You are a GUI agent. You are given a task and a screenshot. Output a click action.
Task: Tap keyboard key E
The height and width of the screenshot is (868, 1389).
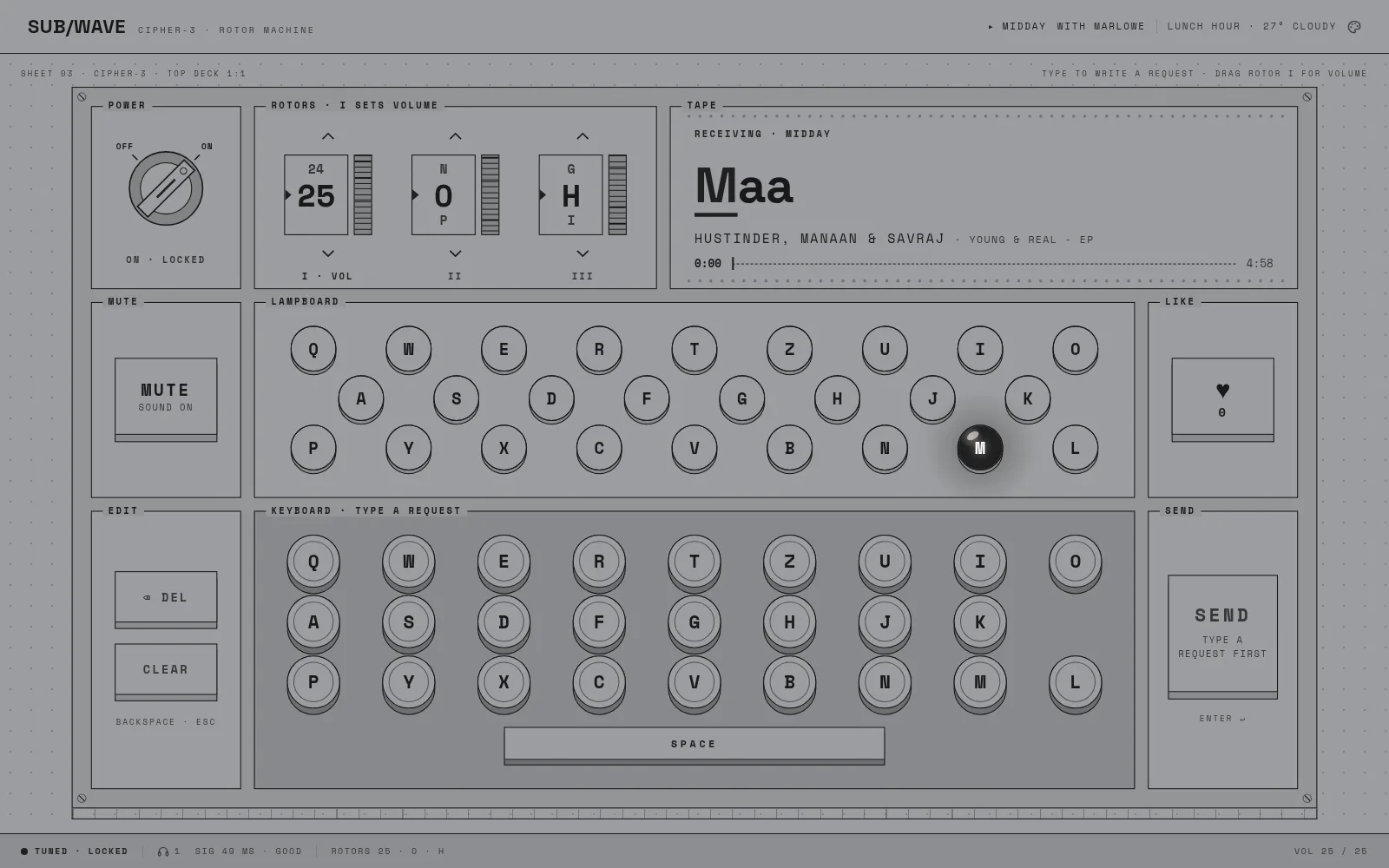coord(504,563)
